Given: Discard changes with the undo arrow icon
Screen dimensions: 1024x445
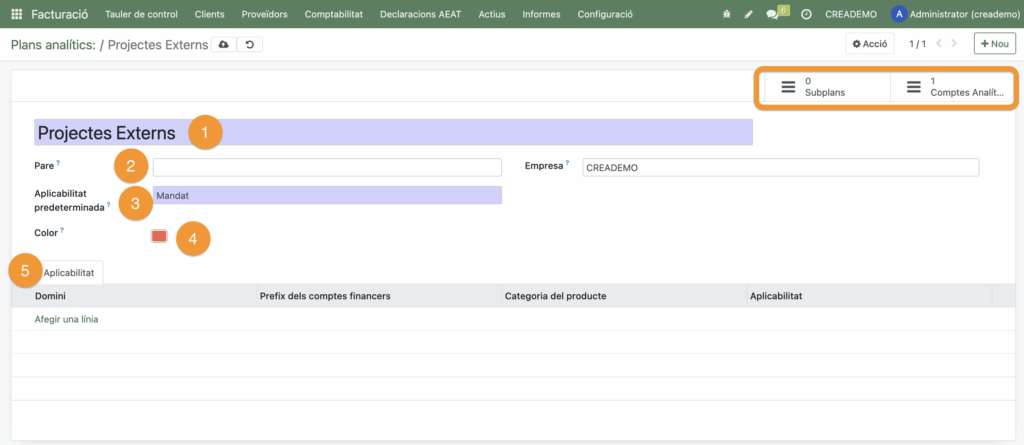Looking at the screenshot, I should [250, 45].
